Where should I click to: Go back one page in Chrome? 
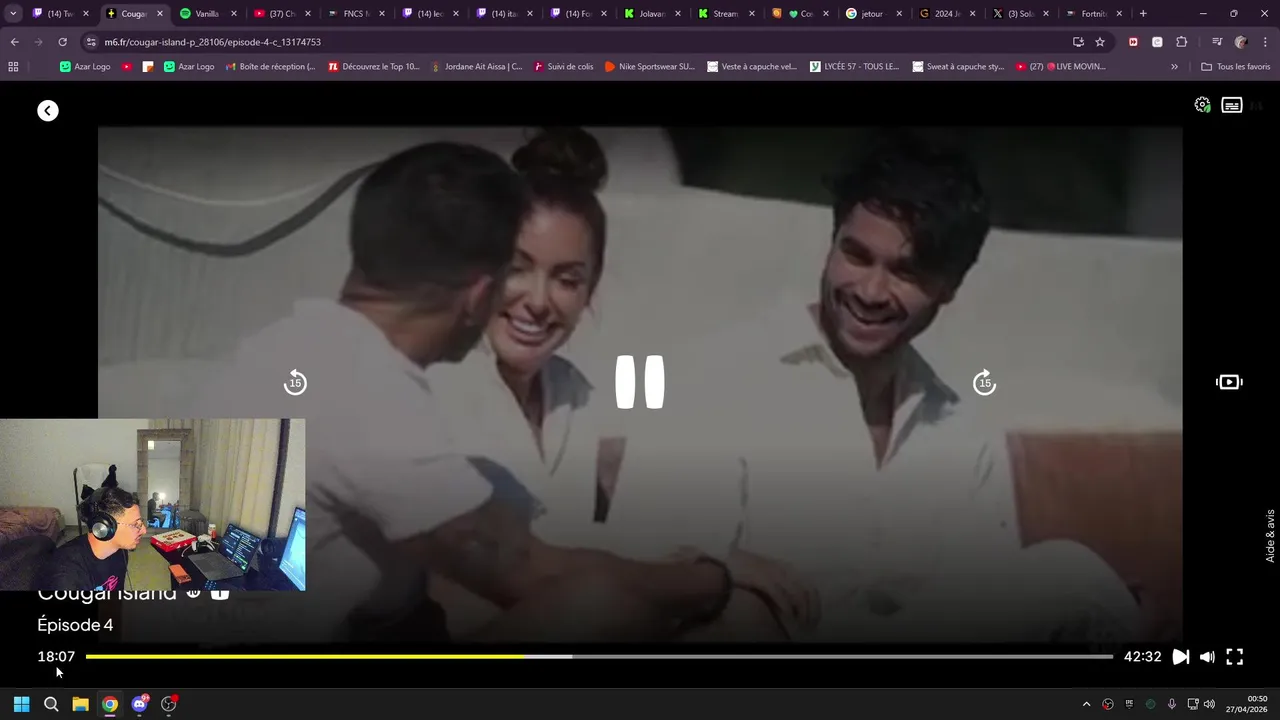point(14,42)
